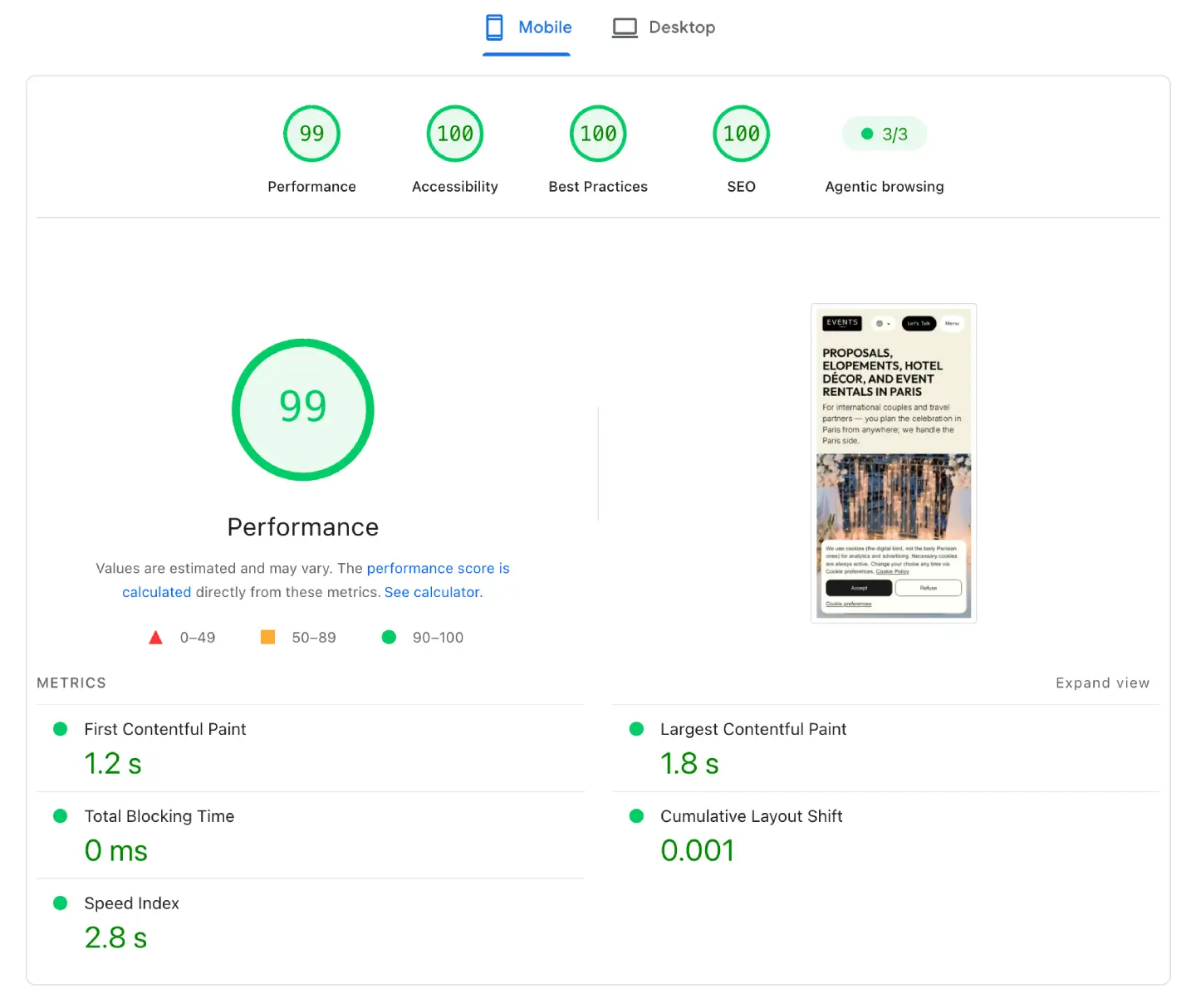Click the 1.2 s value

click(113, 764)
